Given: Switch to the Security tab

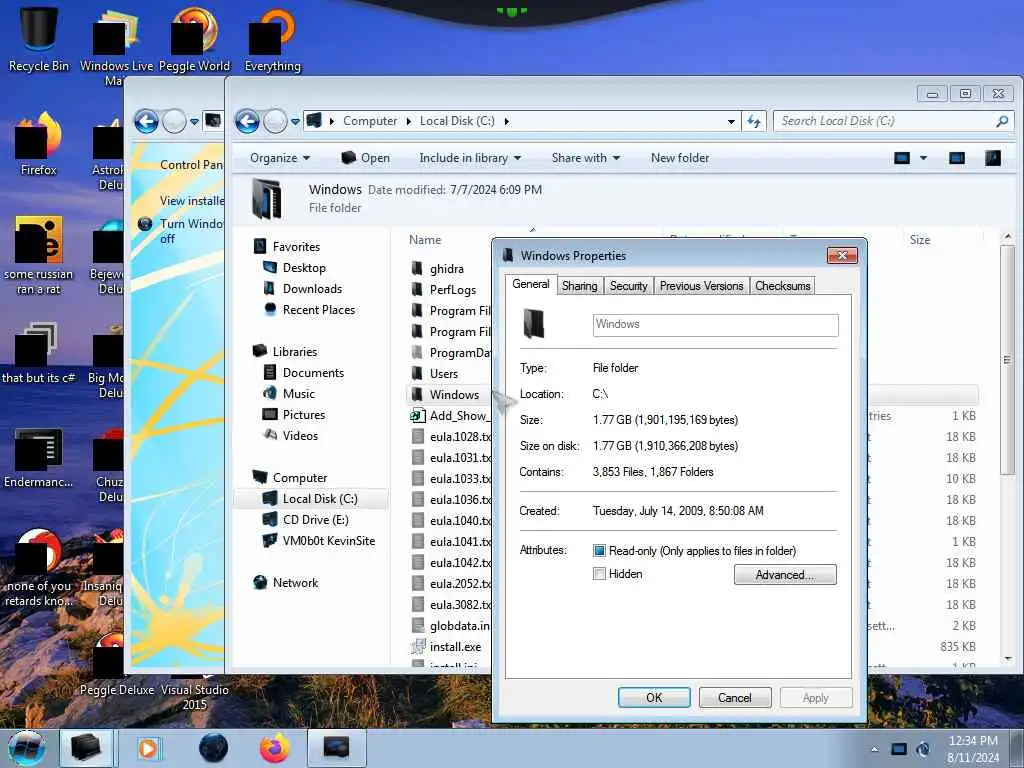Looking at the screenshot, I should (x=628, y=285).
